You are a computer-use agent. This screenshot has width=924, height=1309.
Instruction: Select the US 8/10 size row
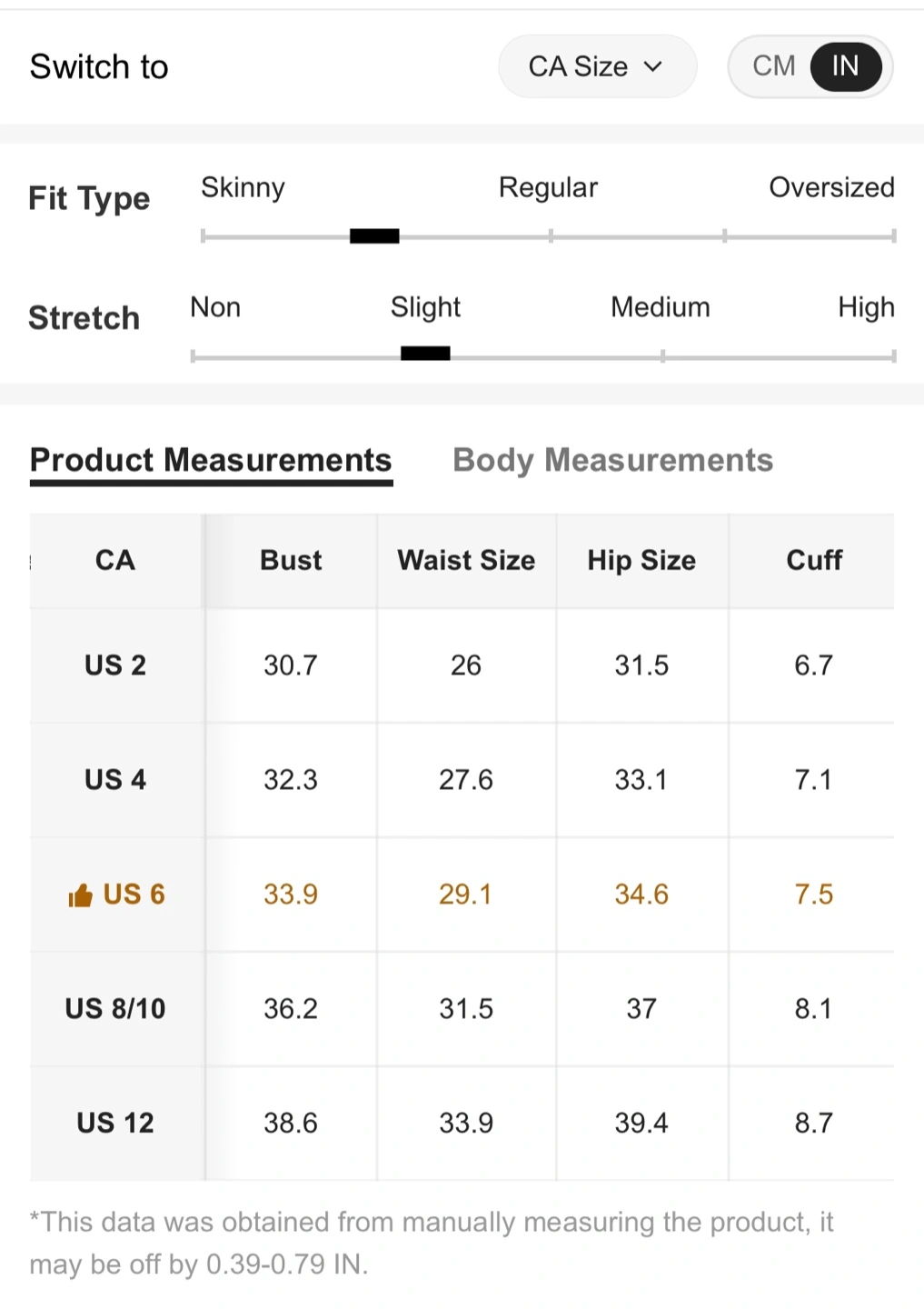115,1009
